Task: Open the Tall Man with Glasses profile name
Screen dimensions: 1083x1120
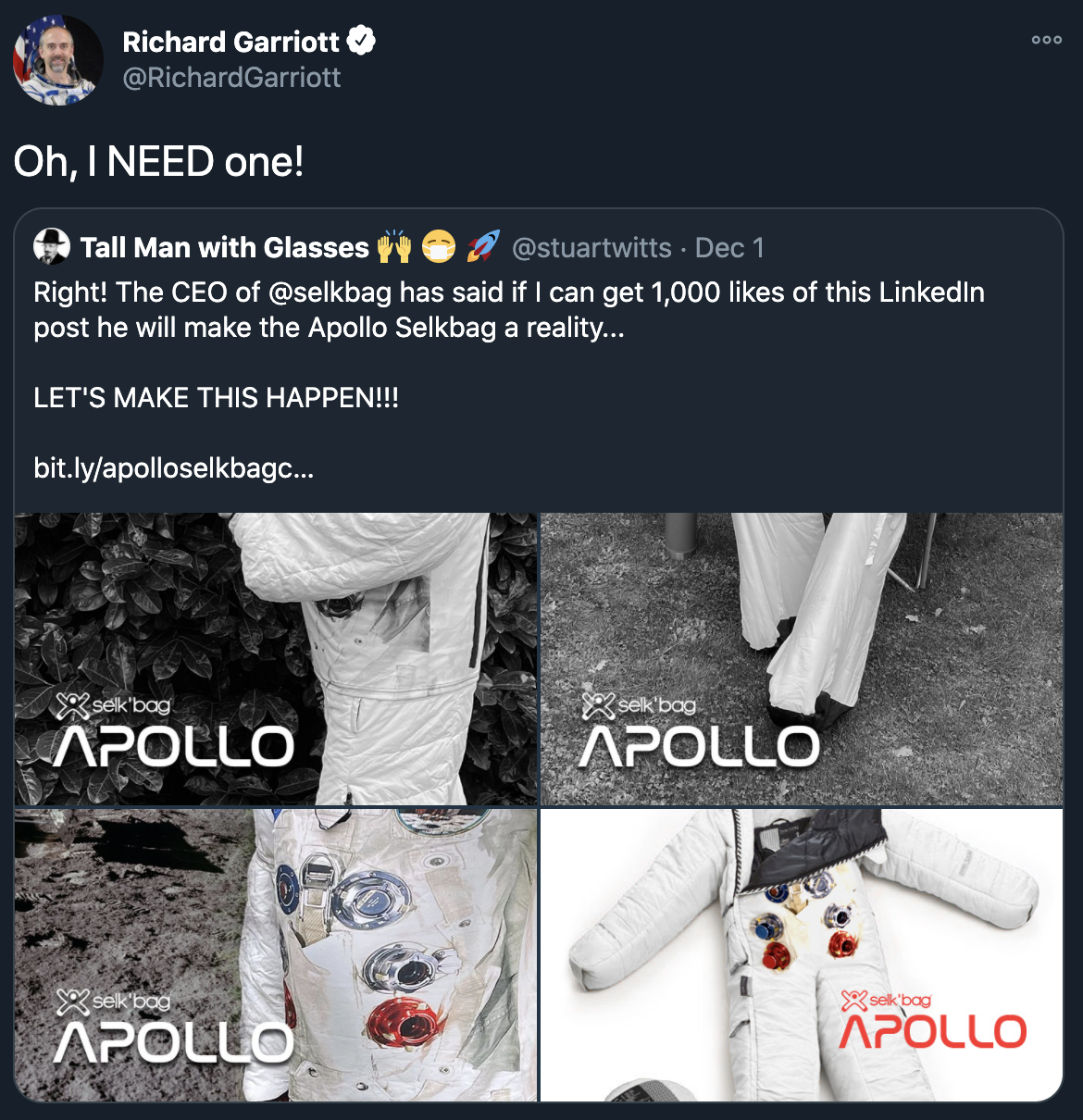Action: click(224, 248)
